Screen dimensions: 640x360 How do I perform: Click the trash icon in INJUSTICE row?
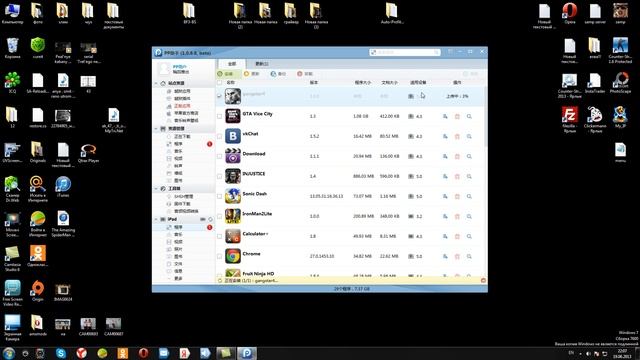(457, 176)
